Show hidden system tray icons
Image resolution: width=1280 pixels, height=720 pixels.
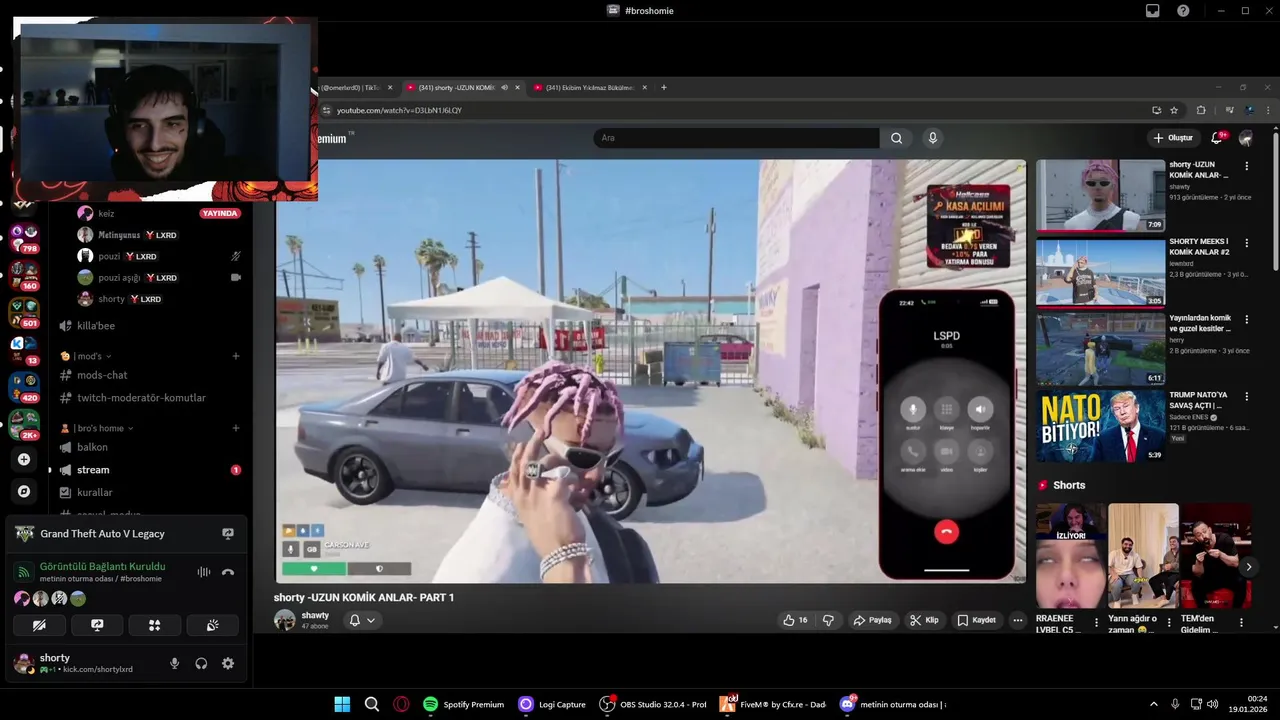(1154, 704)
